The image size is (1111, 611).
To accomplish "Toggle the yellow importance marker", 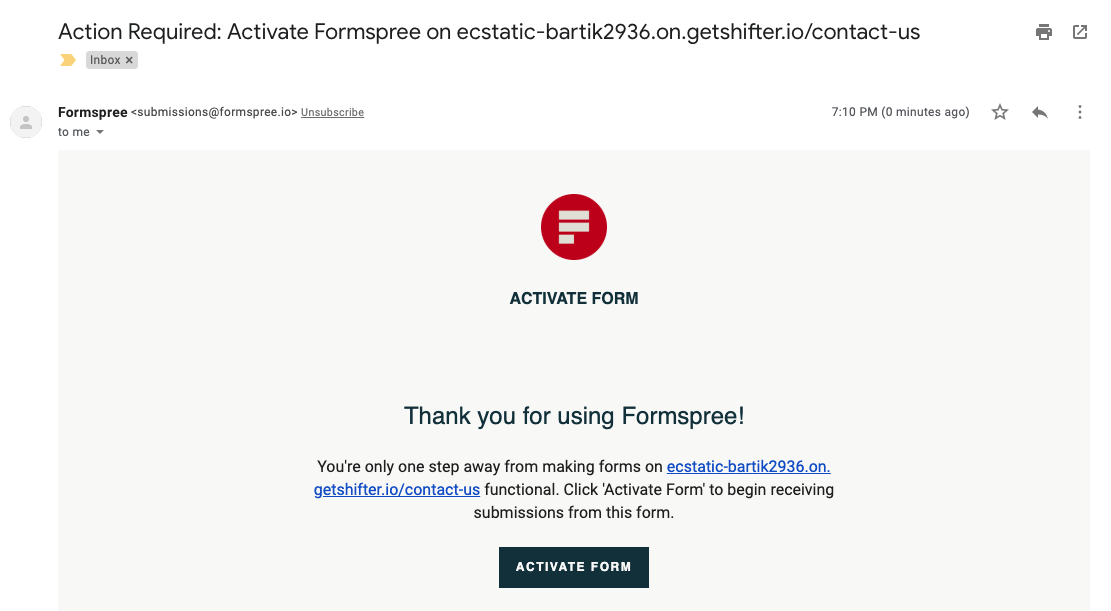I will click(x=68, y=60).
